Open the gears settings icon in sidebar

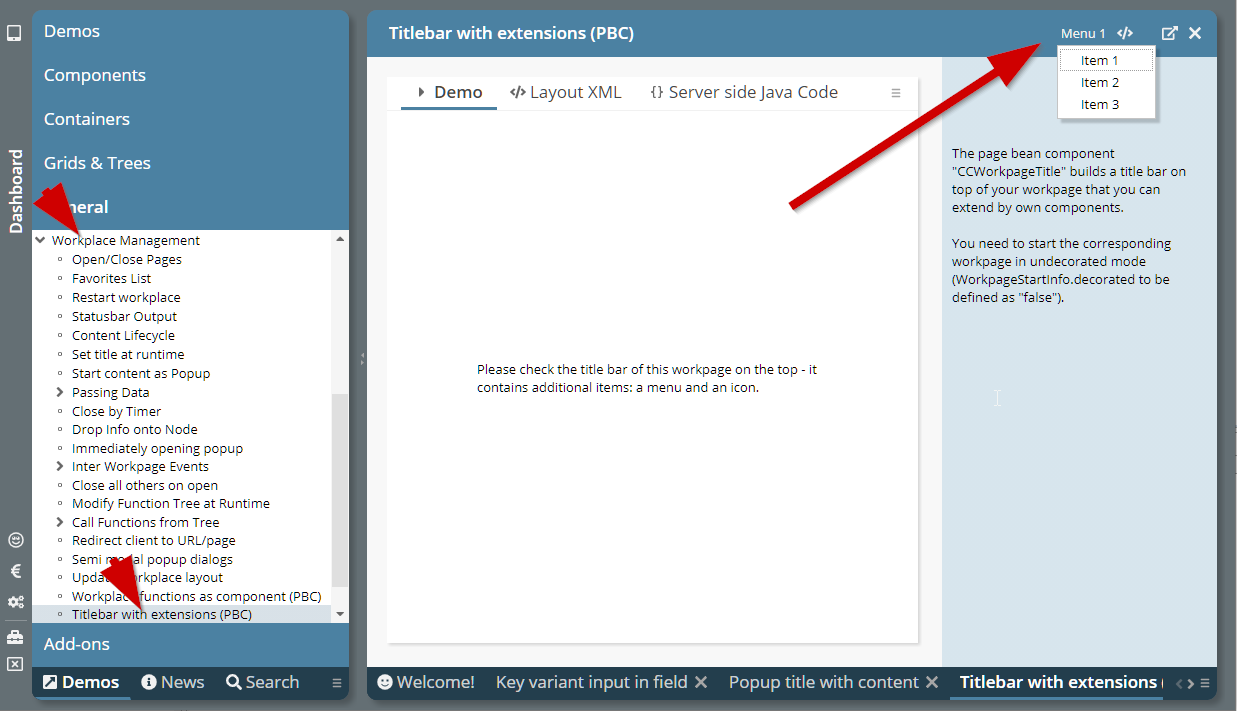(15, 602)
